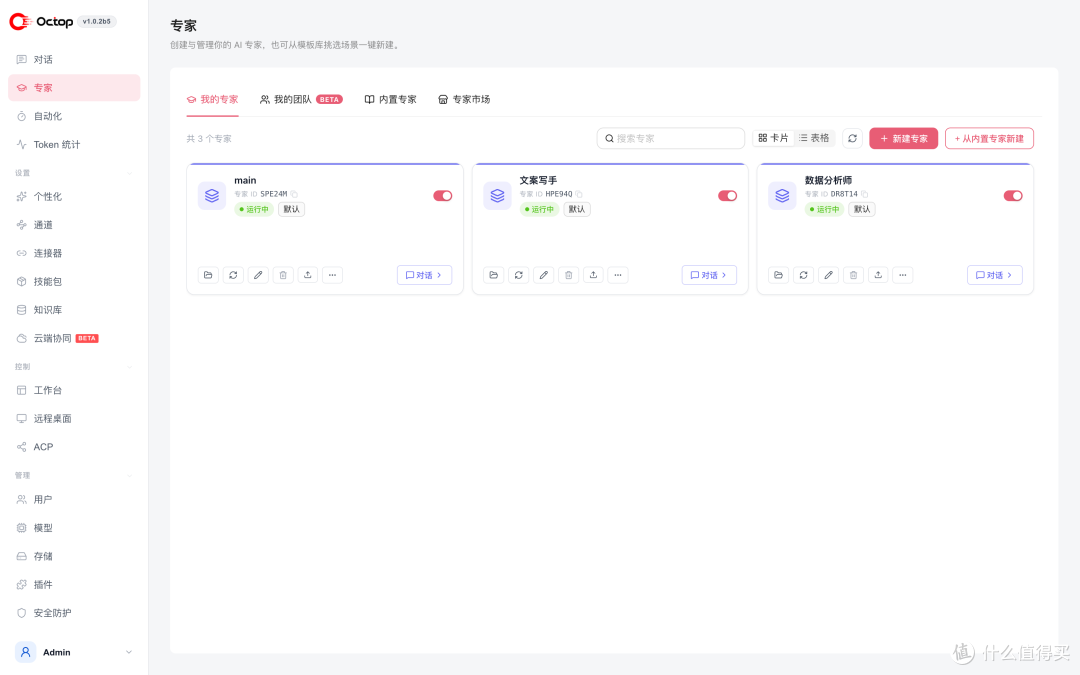The width and height of the screenshot is (1080, 675).
Task: Expand the Admin account menu
Action: click(74, 652)
